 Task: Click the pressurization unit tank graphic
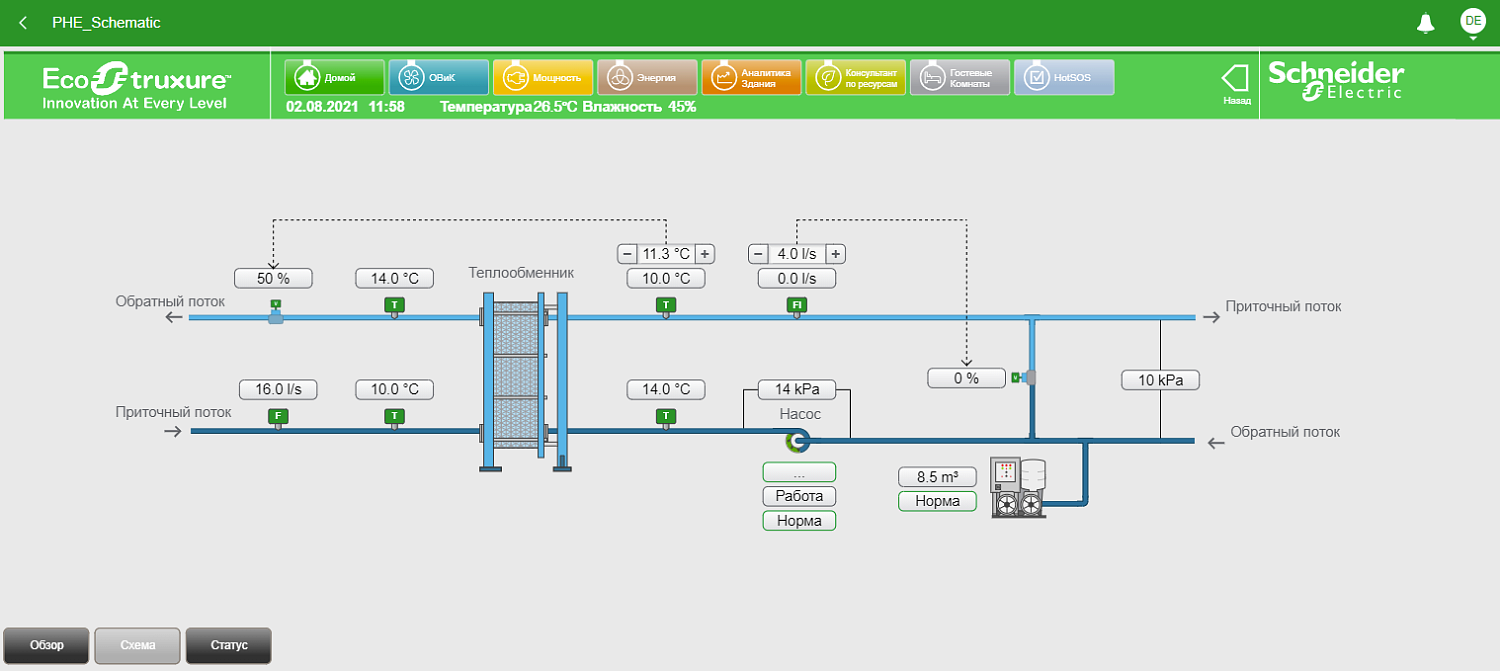pyautogui.click(x=1018, y=488)
